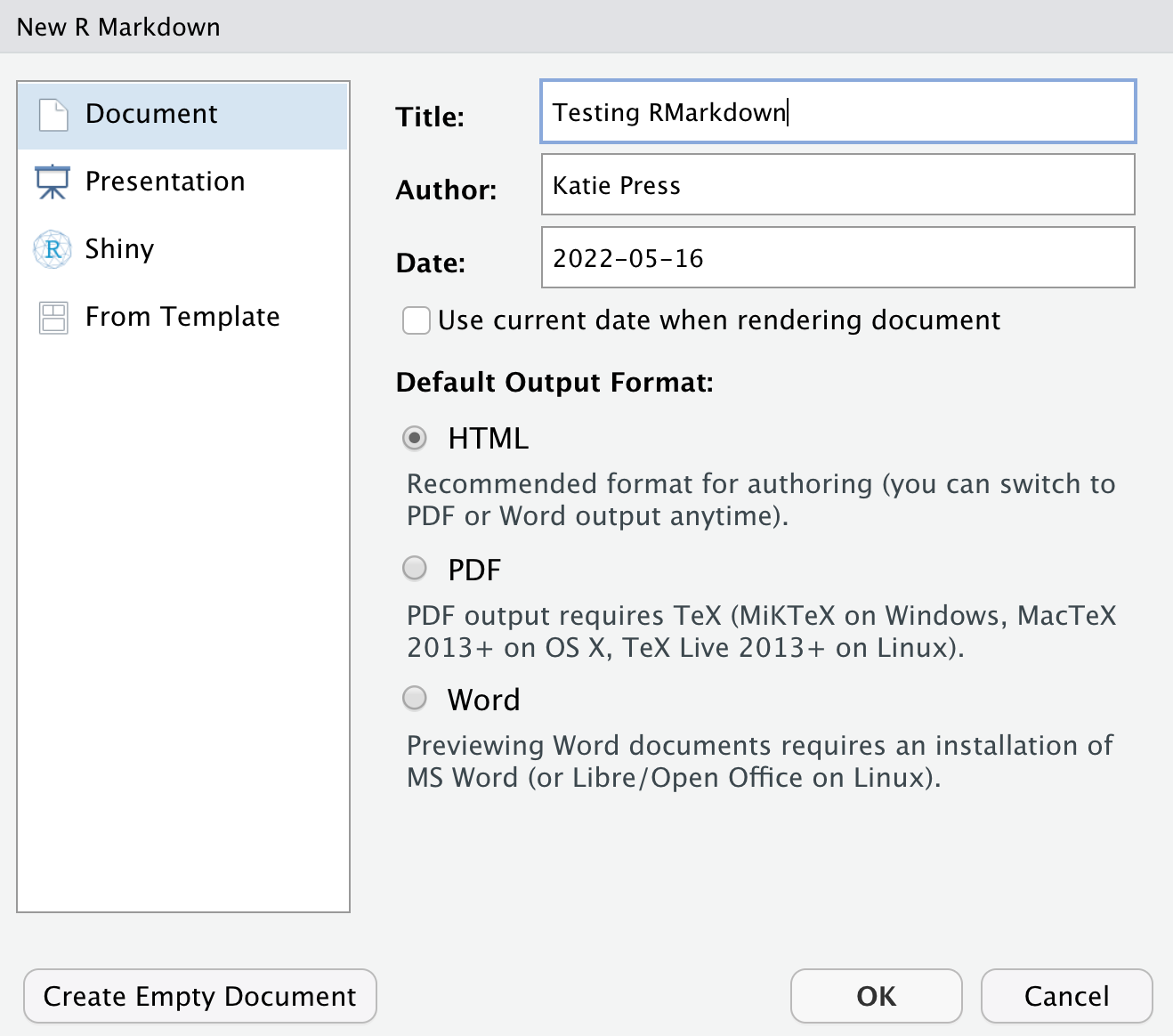Click the 'Recommended format for authoring' description
The height and width of the screenshot is (1036, 1173).
pos(761,499)
